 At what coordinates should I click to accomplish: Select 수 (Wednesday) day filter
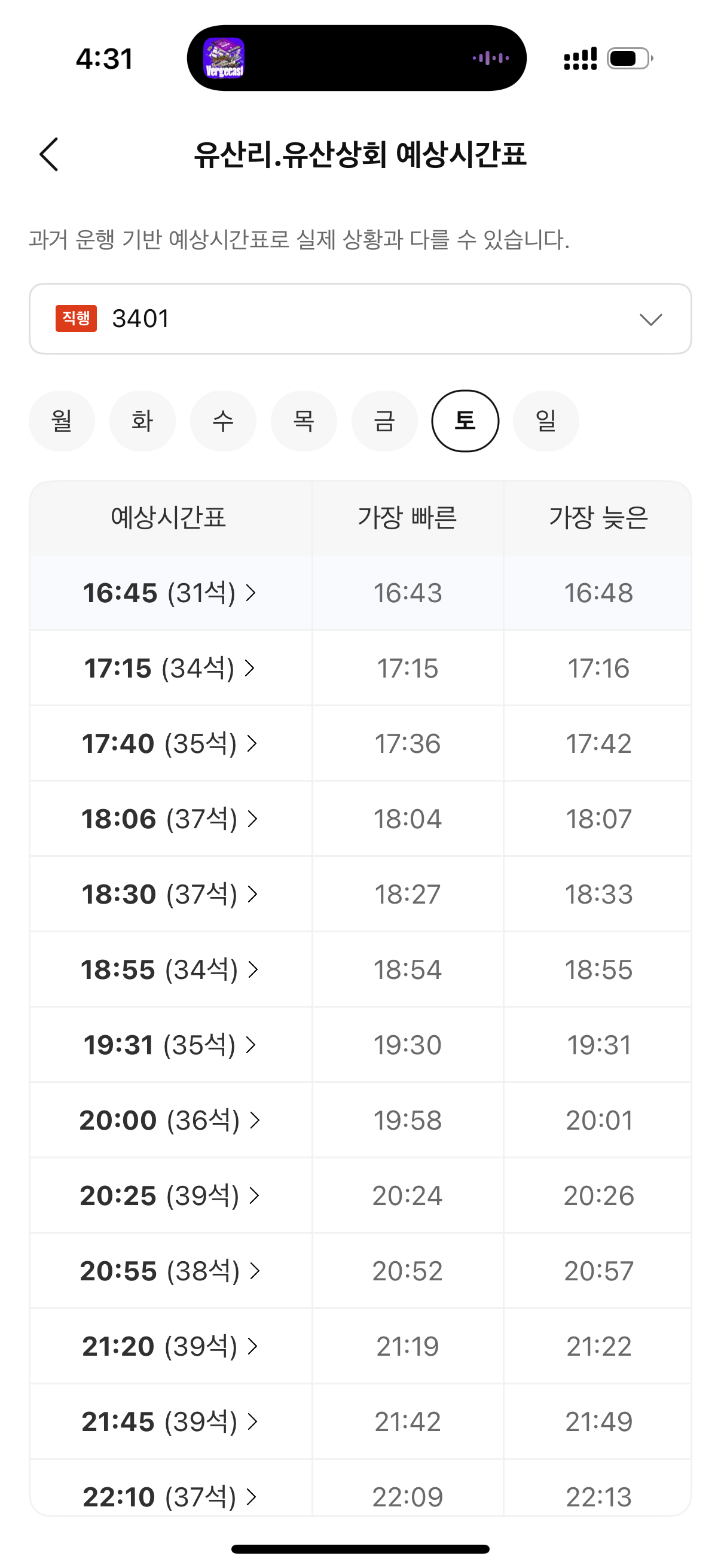[224, 420]
